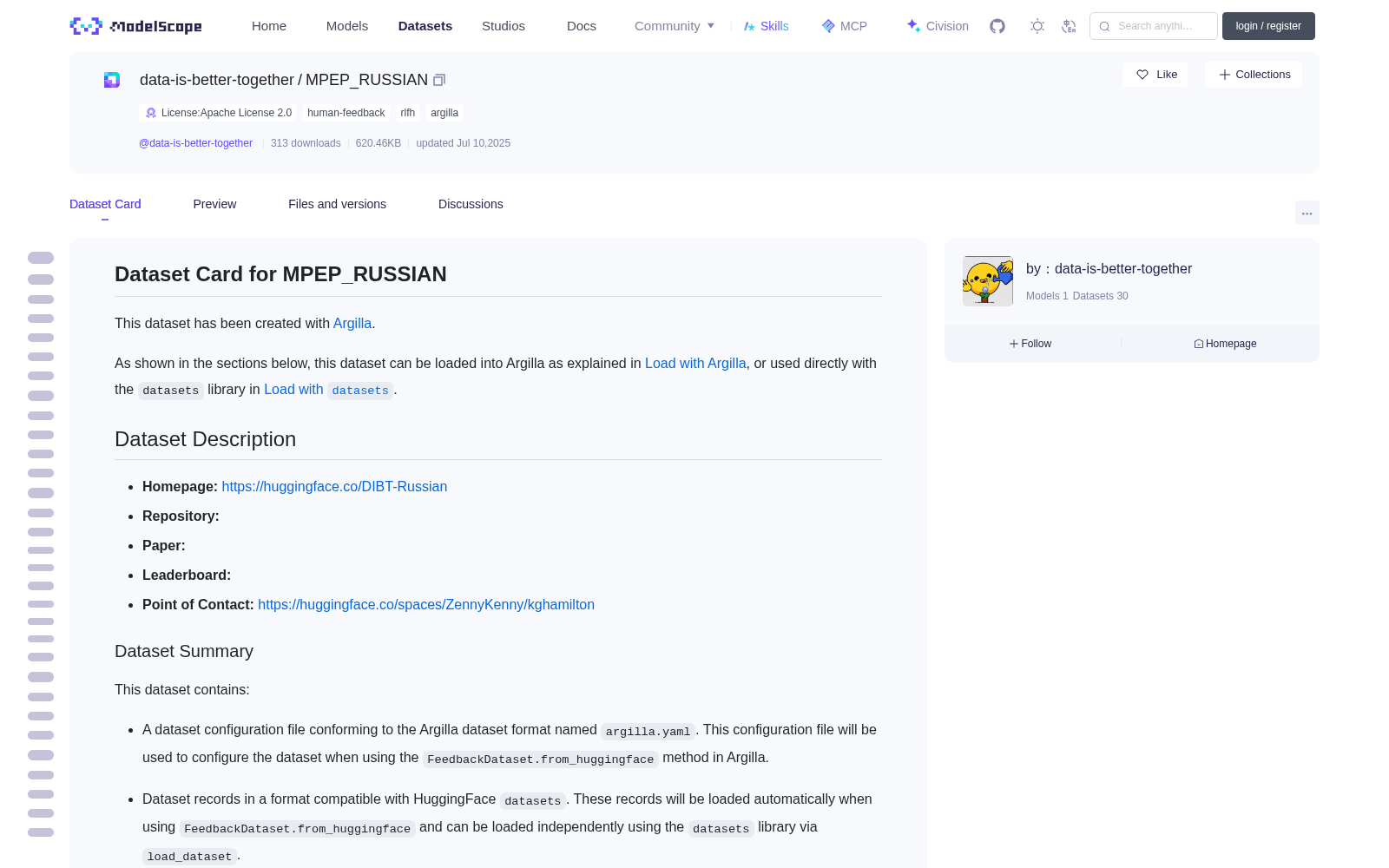Open the MCP nav link
This screenshot has height=868, width=1389.
click(x=845, y=26)
